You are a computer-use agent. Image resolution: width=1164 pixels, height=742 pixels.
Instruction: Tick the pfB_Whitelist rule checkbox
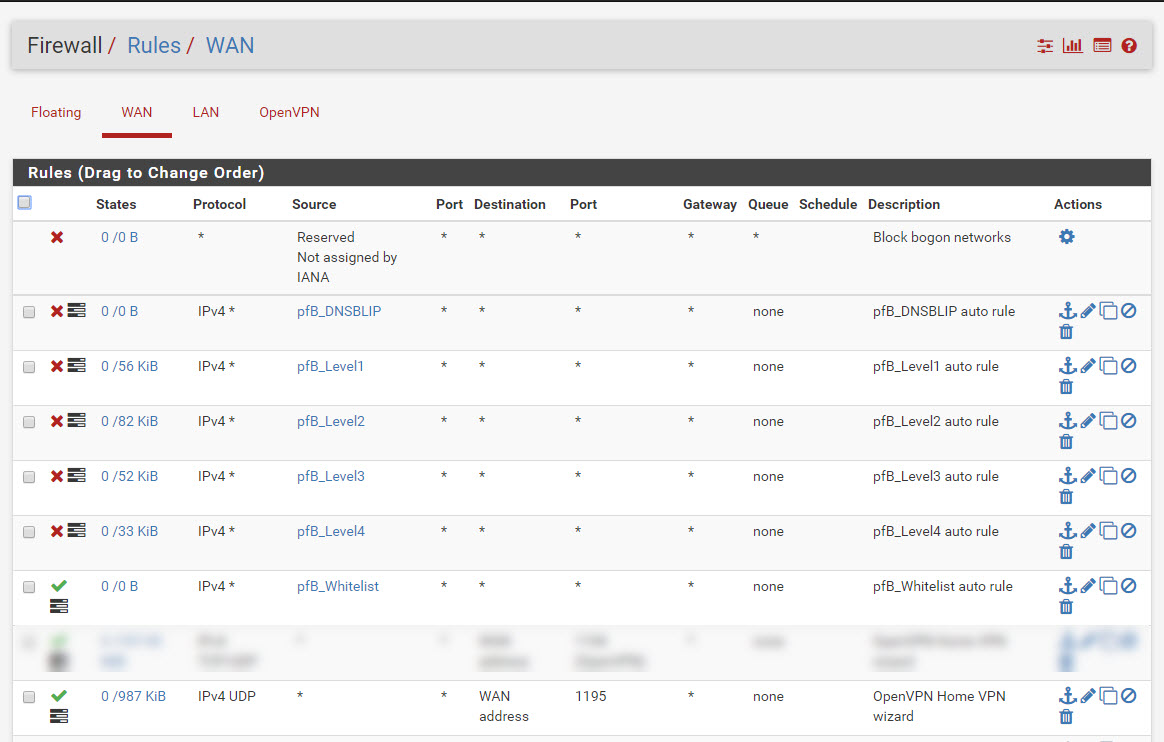coord(29,587)
